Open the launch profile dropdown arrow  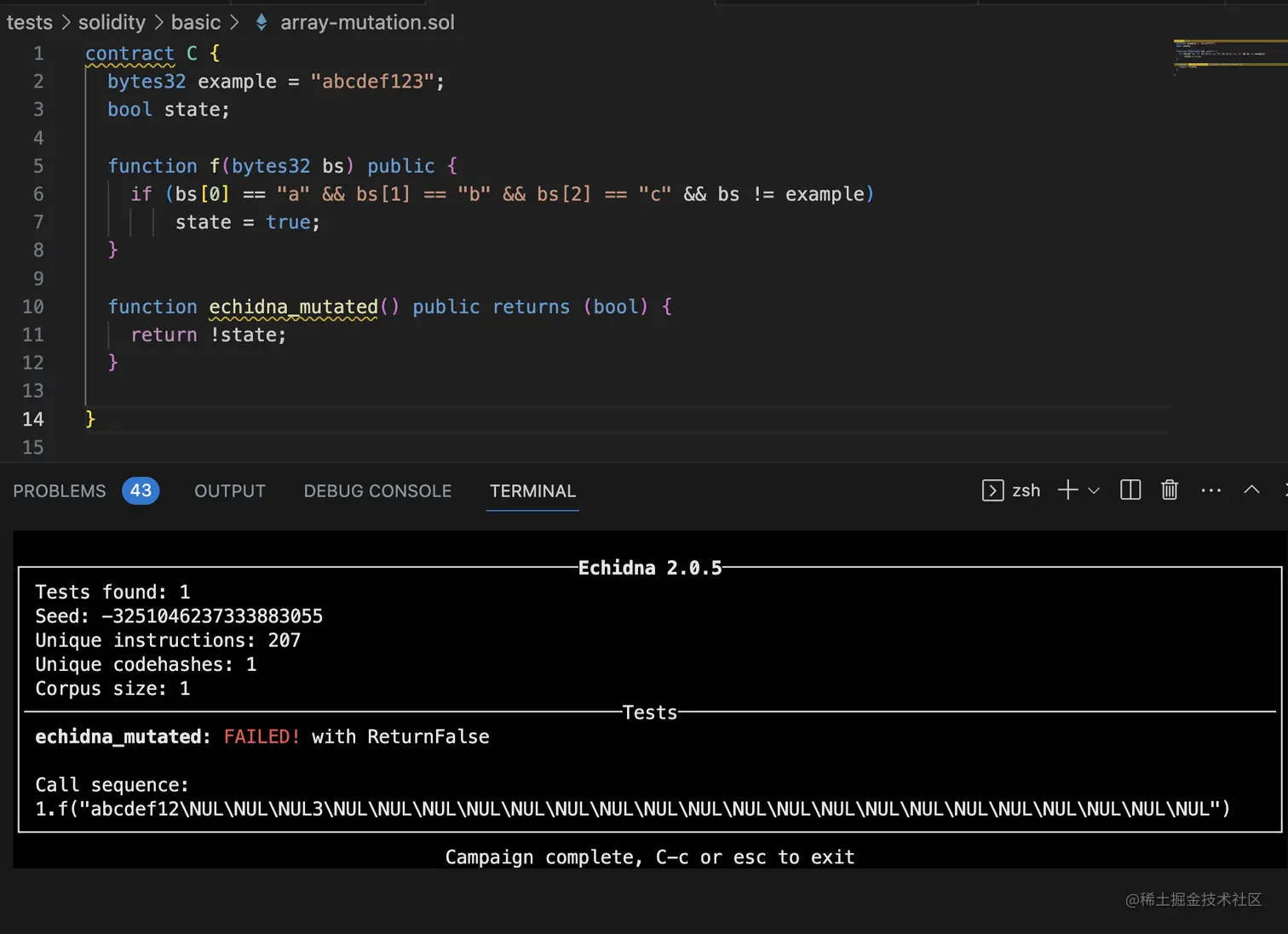pyautogui.click(x=1095, y=490)
